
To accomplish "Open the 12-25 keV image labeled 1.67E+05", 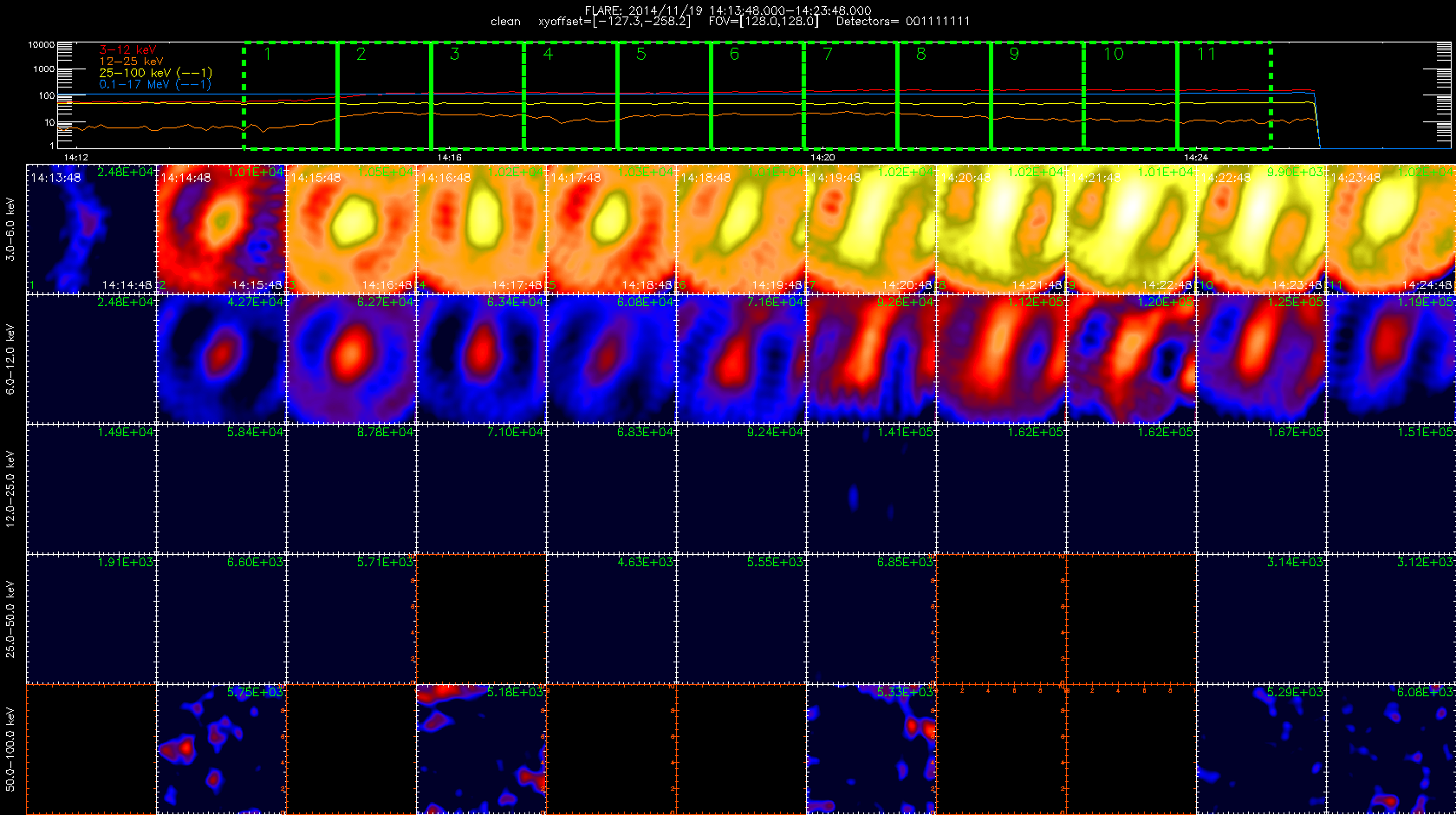I will [1262, 489].
